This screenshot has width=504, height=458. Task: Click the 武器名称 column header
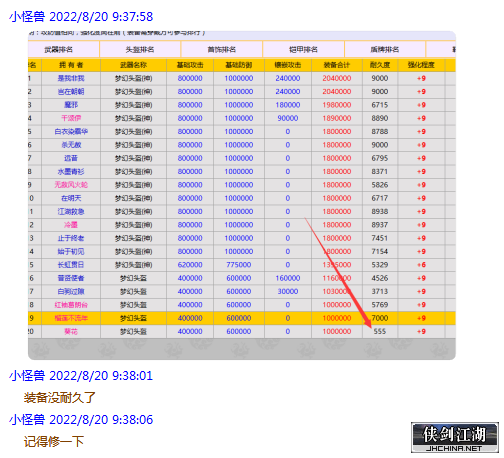tap(133, 65)
